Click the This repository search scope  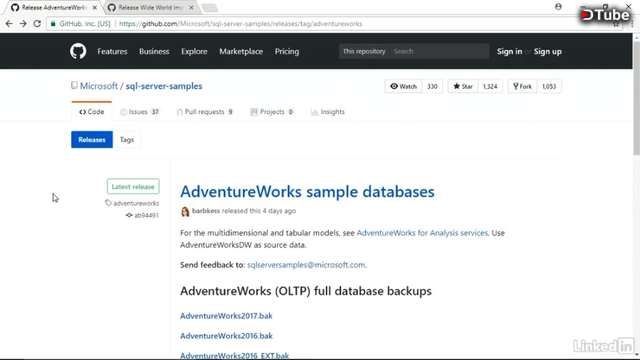click(364, 51)
